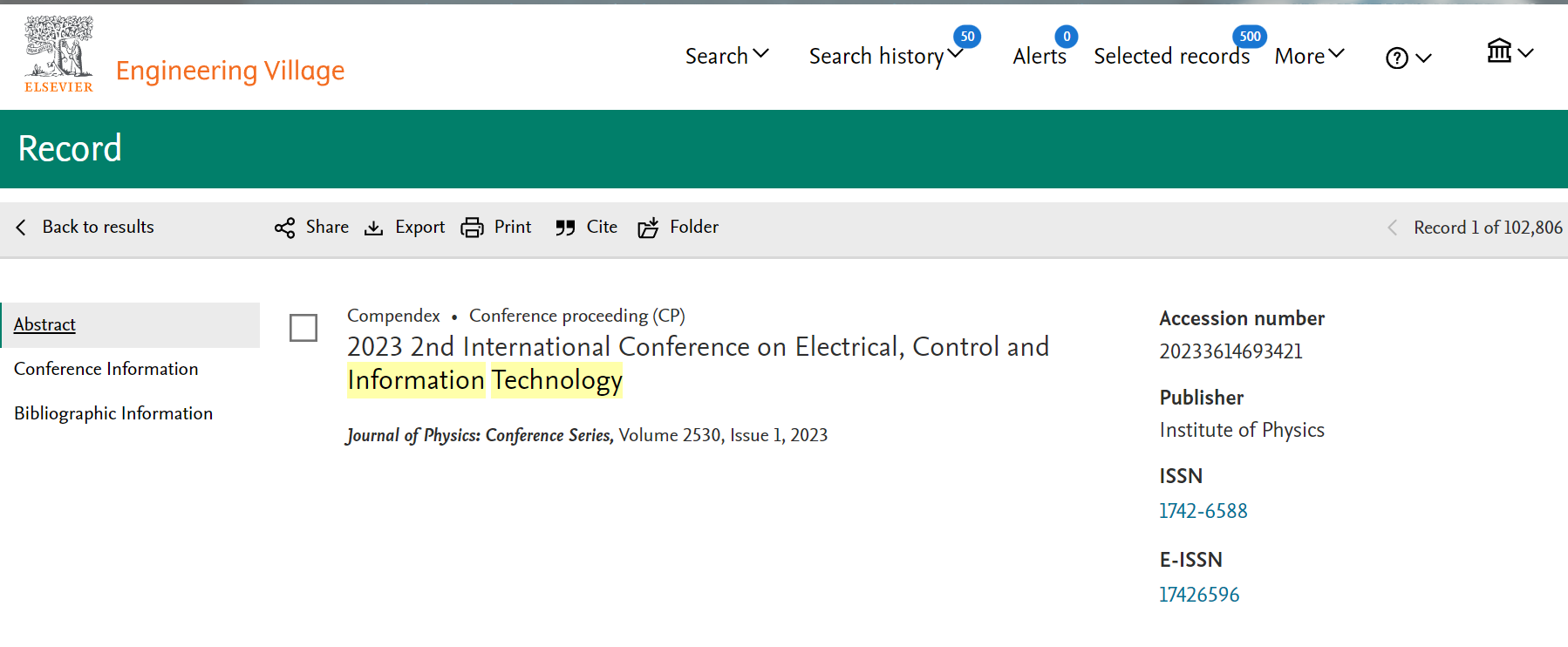Jump to Conference Information section
1568x647 pixels.
(x=106, y=369)
